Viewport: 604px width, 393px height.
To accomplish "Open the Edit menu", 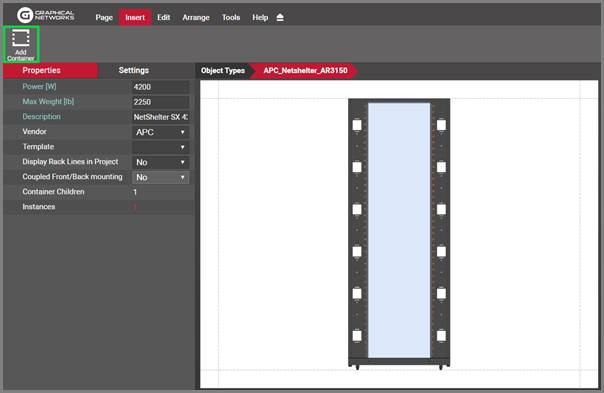I will [163, 17].
